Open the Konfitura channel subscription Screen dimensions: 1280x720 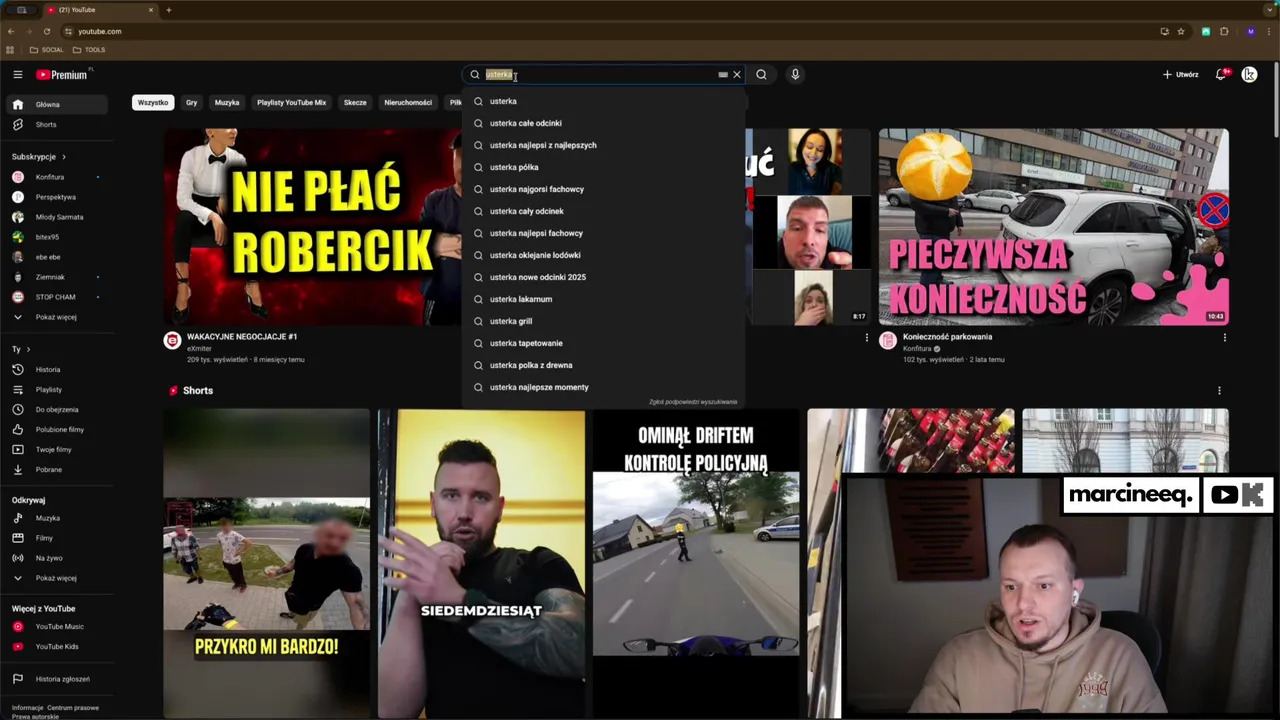59,177
